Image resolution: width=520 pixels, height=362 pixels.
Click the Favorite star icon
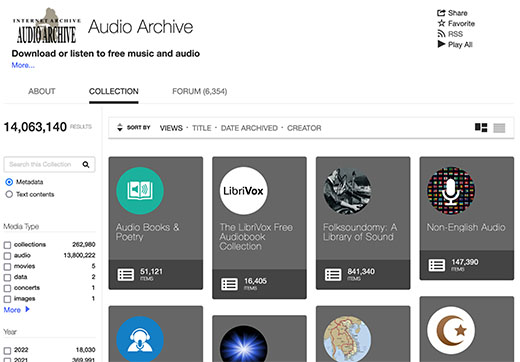(441, 23)
